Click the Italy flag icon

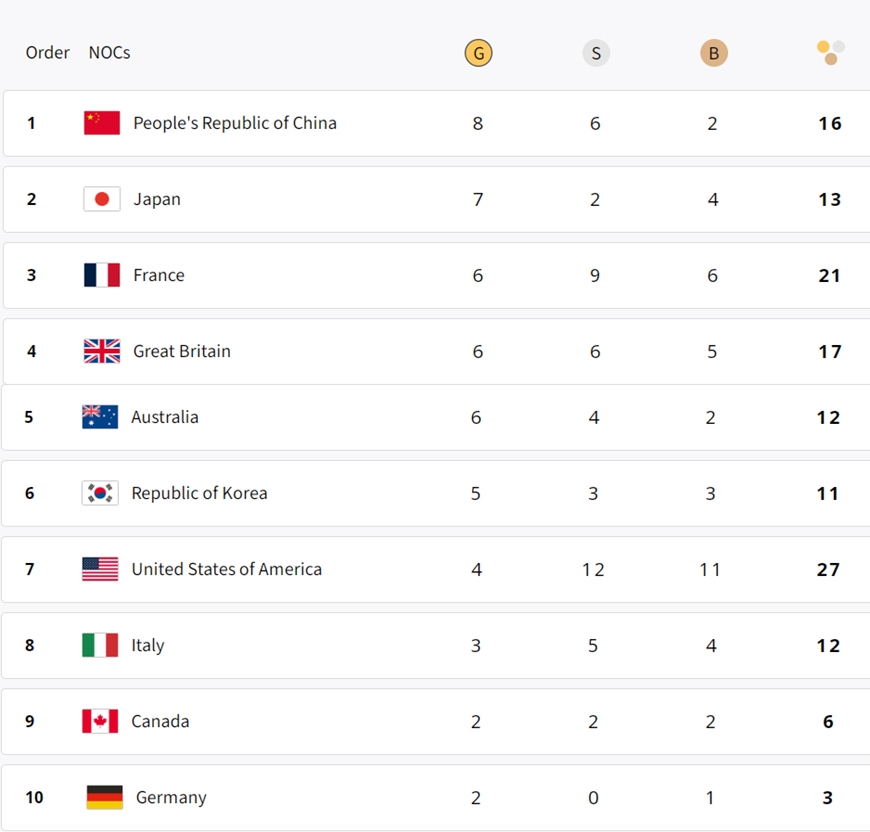(x=100, y=645)
